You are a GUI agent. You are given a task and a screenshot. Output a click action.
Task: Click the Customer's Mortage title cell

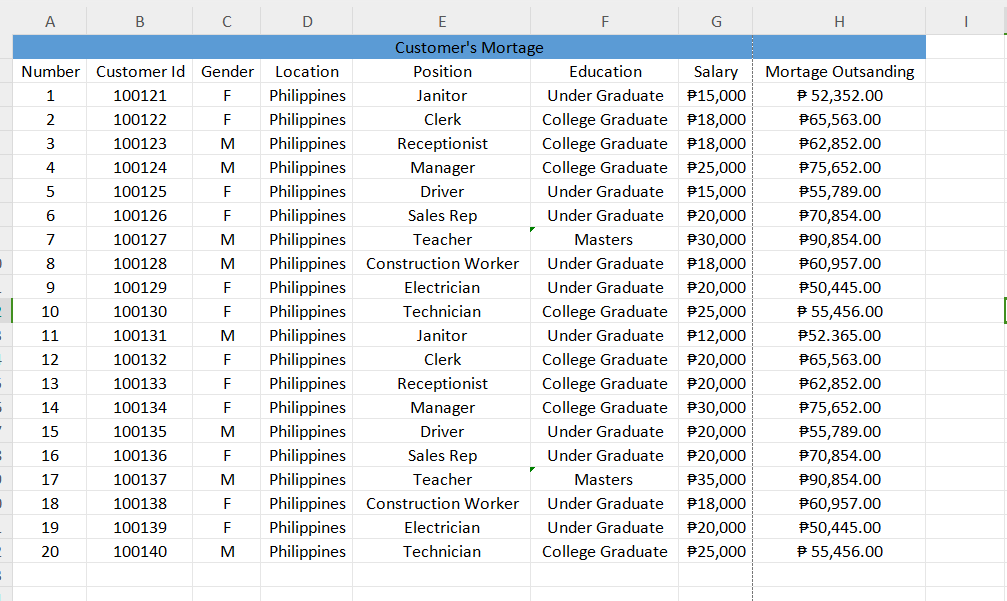469,48
